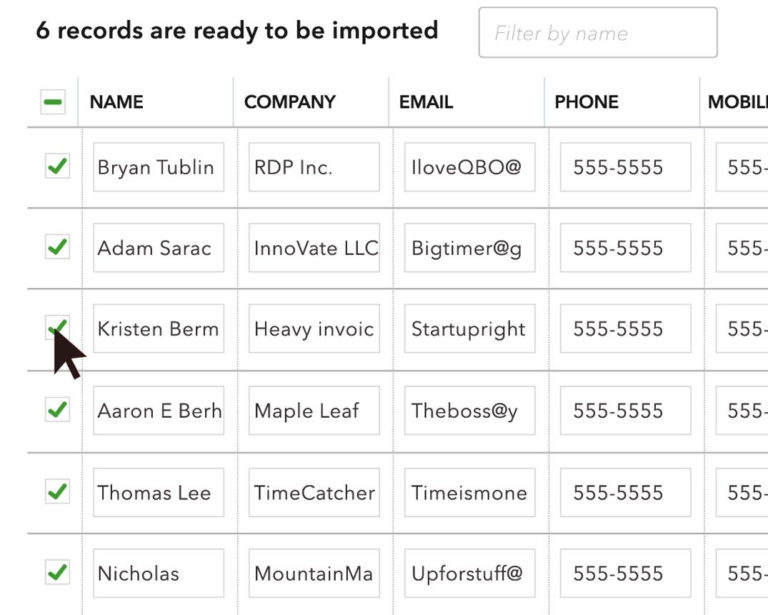Uncheck the Aaron E Berh row checkbox

pos(57,409)
